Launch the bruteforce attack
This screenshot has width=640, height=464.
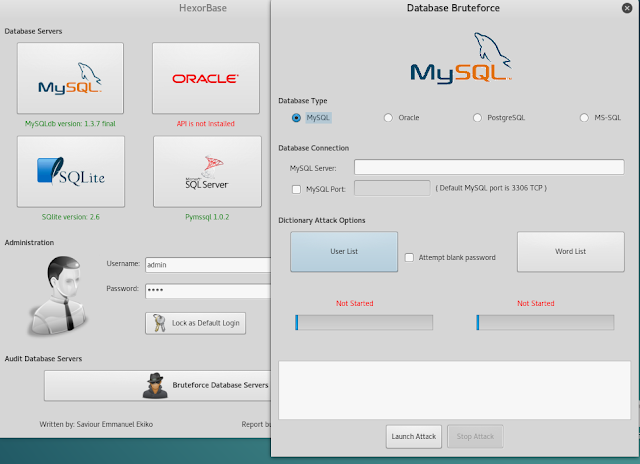414,437
